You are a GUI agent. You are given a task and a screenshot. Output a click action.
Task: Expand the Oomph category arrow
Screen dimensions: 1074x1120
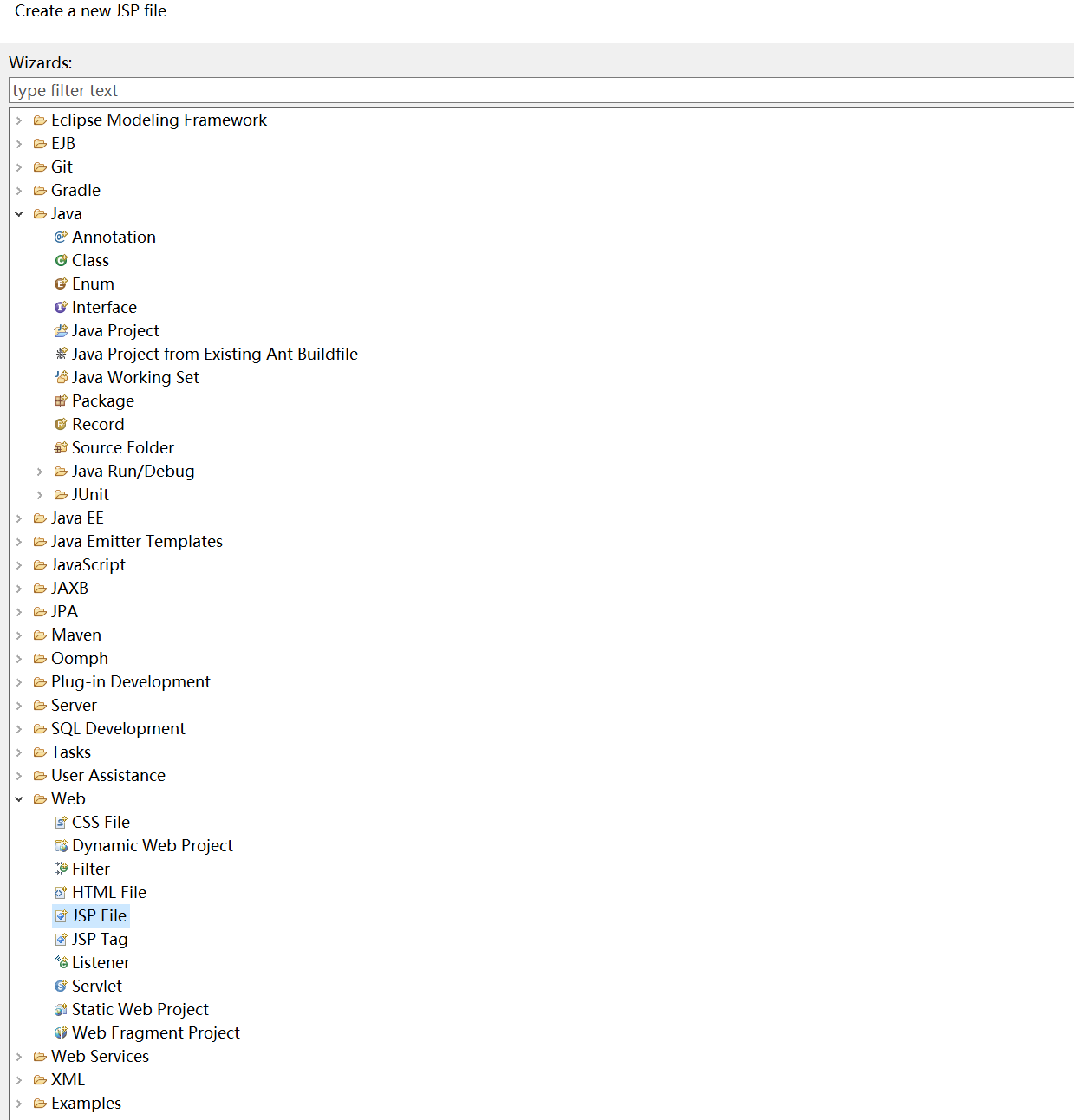click(x=19, y=659)
